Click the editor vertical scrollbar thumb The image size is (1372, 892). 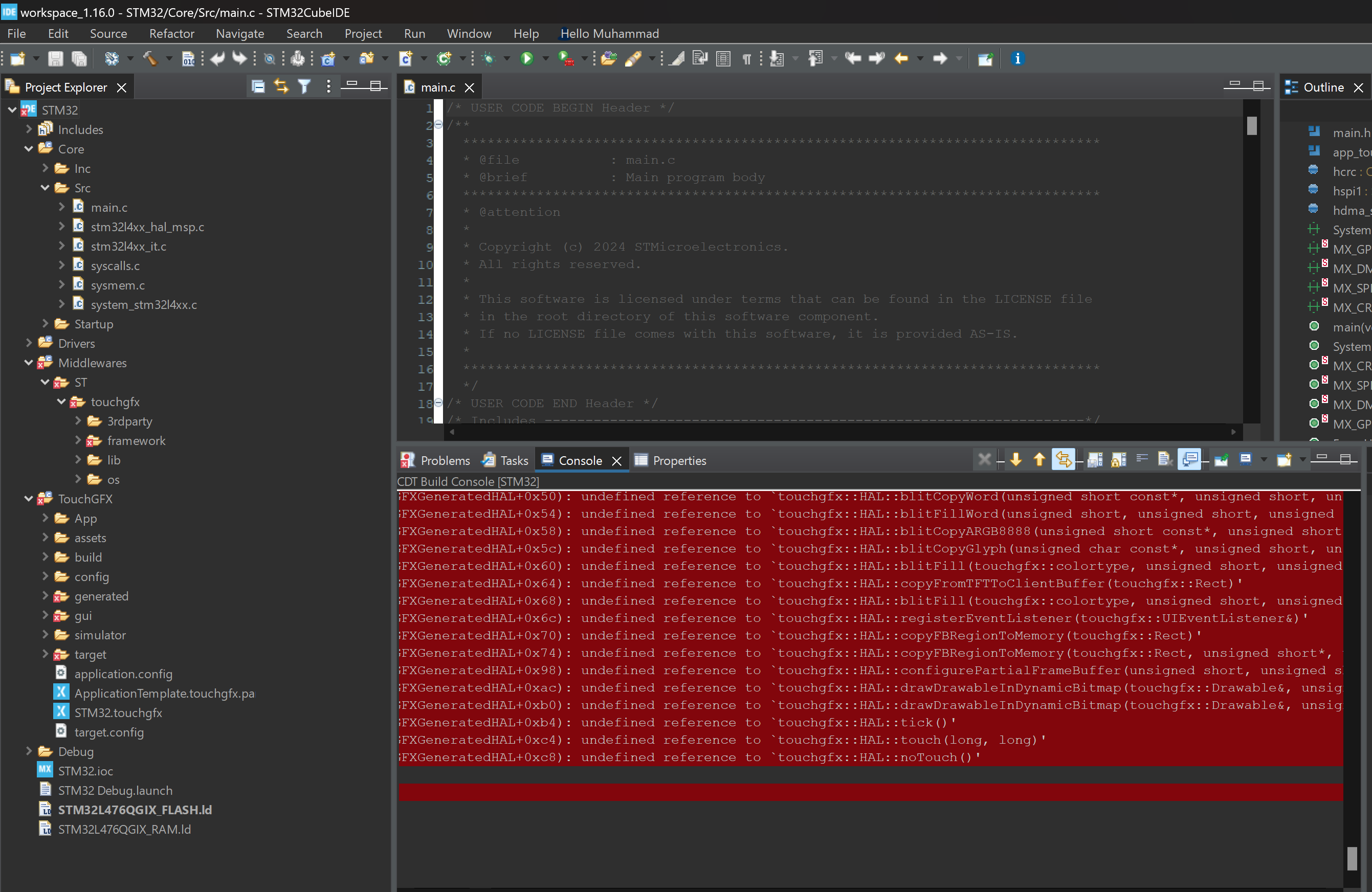tap(1251, 126)
